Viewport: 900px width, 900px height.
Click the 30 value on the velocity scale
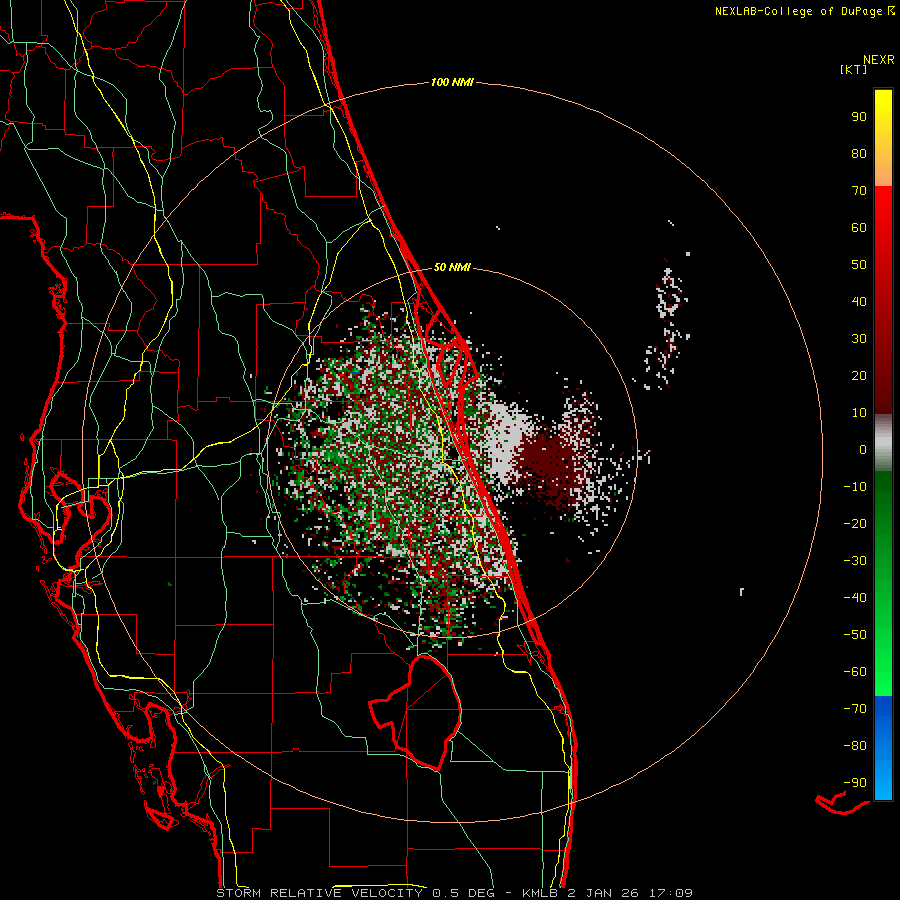coord(859,339)
